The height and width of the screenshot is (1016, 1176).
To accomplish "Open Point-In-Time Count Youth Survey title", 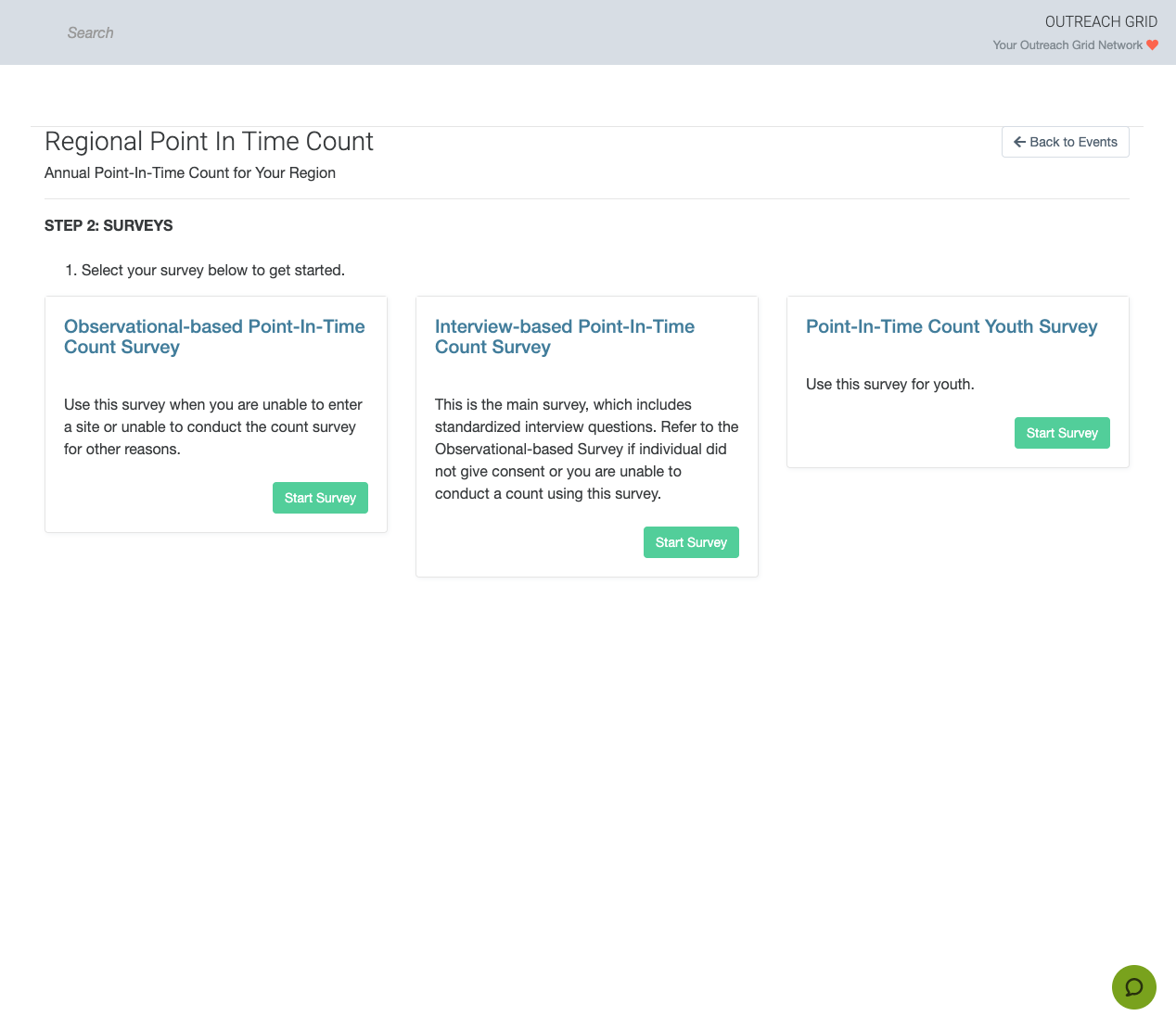I will (951, 326).
